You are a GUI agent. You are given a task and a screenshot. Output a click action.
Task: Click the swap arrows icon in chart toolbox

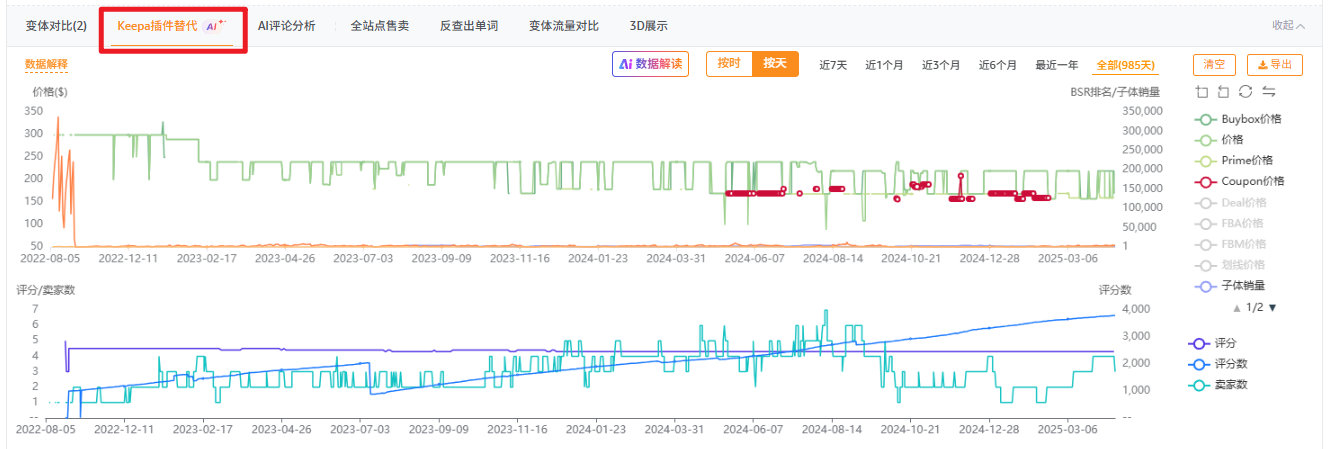pyautogui.click(x=1268, y=92)
